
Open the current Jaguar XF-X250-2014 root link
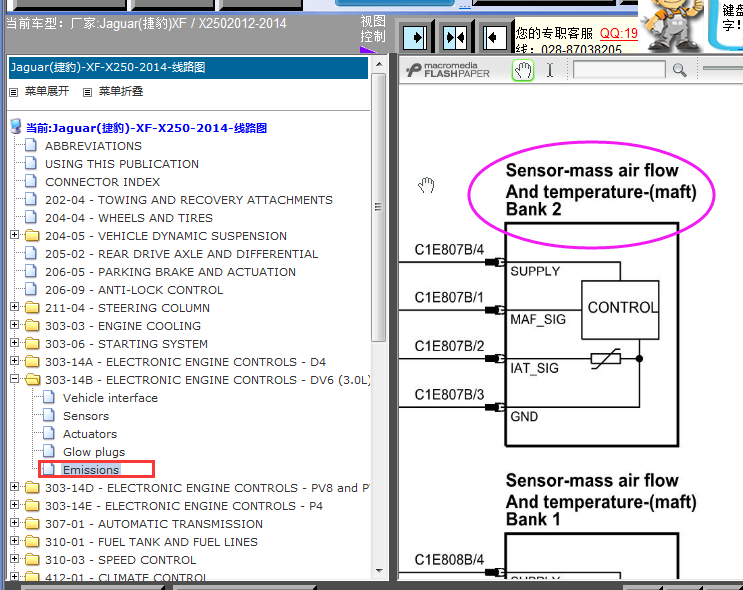(x=146, y=128)
